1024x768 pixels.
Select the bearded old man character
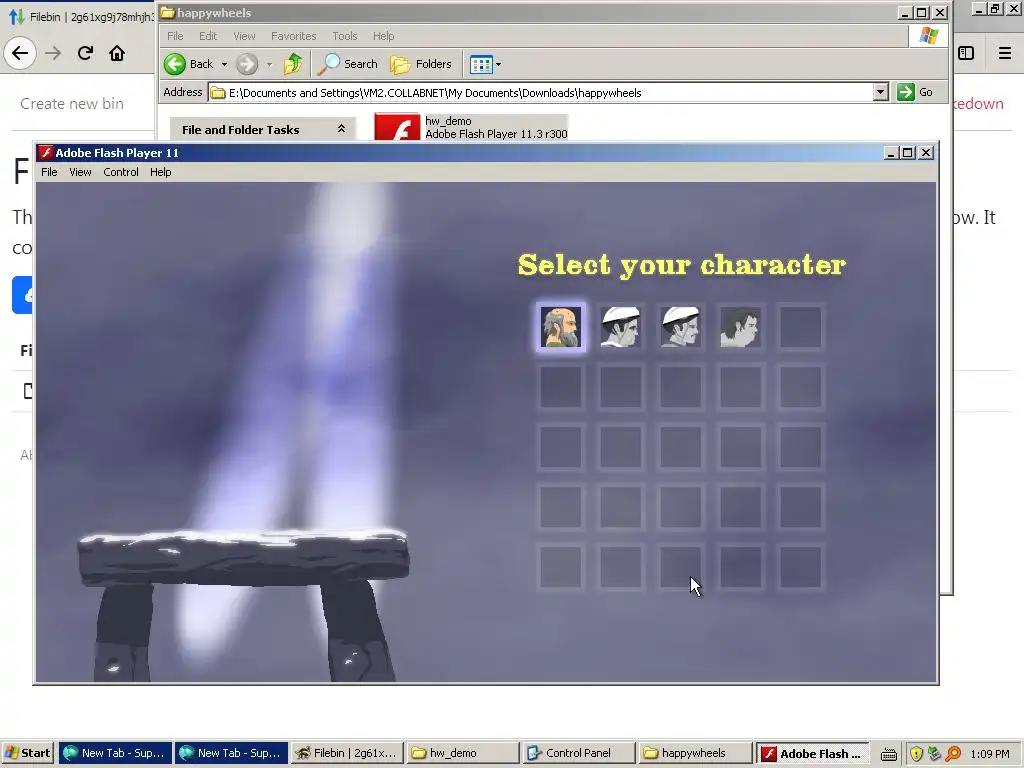click(x=561, y=327)
